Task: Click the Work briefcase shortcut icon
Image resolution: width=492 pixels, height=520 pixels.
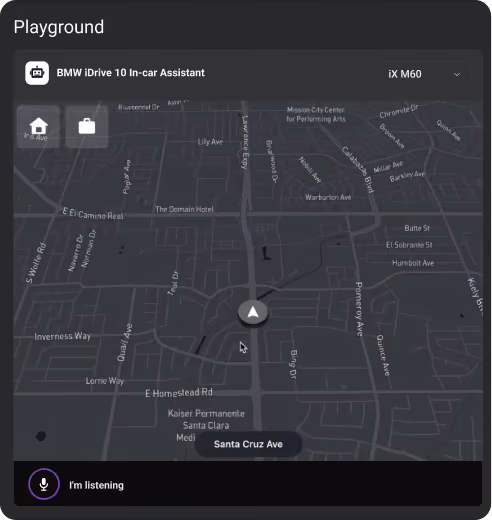Action: click(x=87, y=127)
